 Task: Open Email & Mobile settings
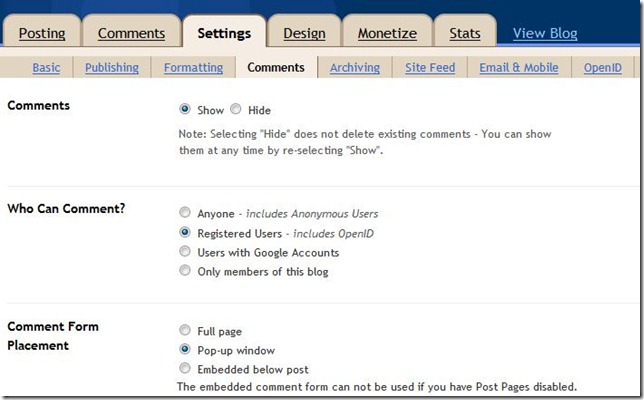coord(516,68)
